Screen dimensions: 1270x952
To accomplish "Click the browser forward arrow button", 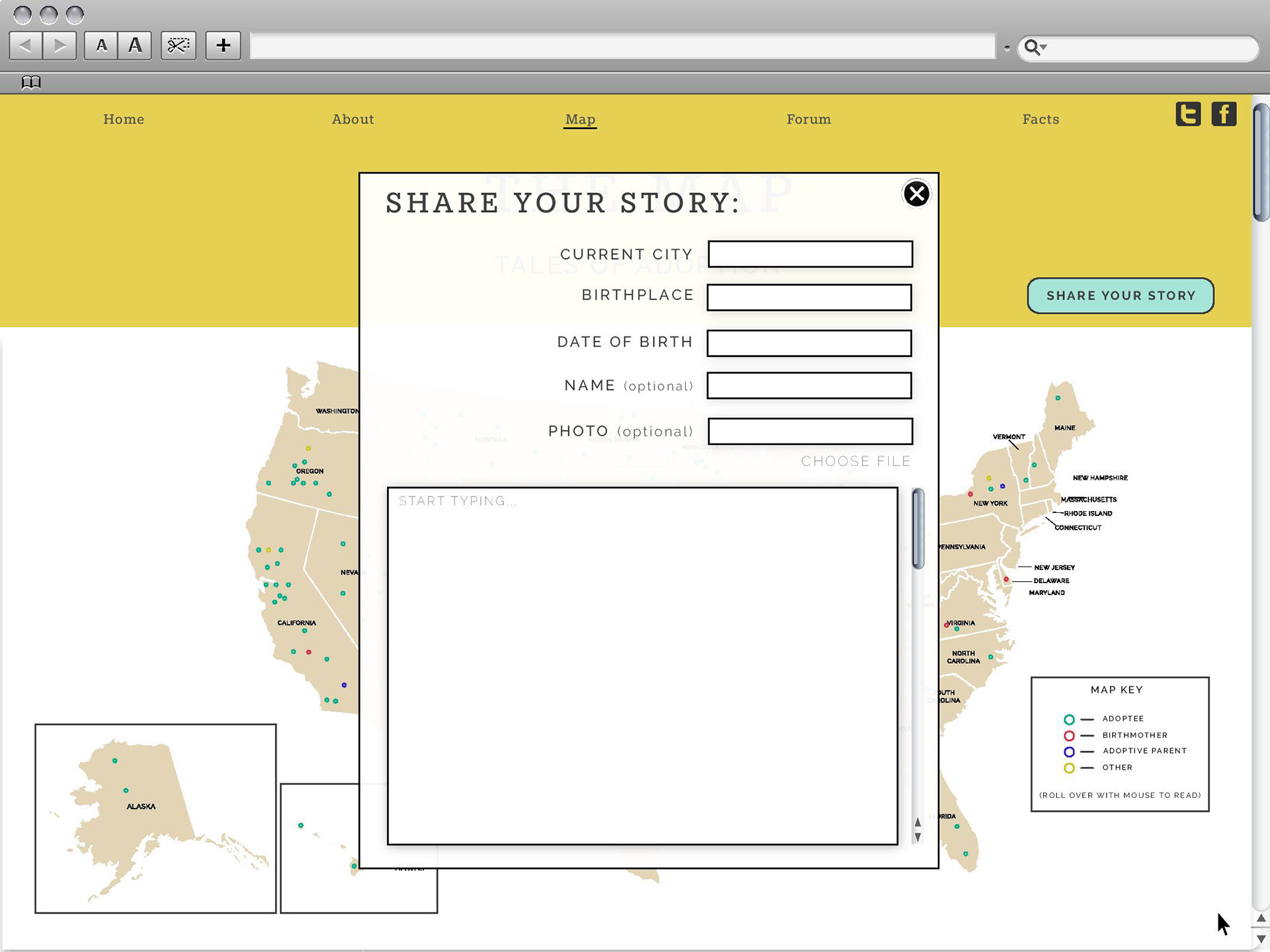I will tap(60, 46).
